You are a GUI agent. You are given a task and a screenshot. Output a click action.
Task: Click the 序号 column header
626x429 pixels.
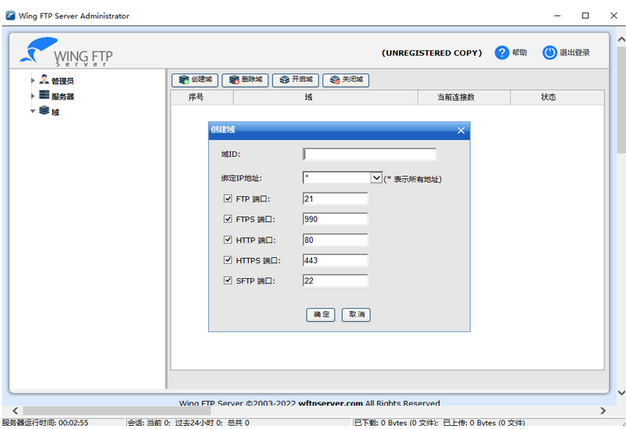pyautogui.click(x=202, y=97)
